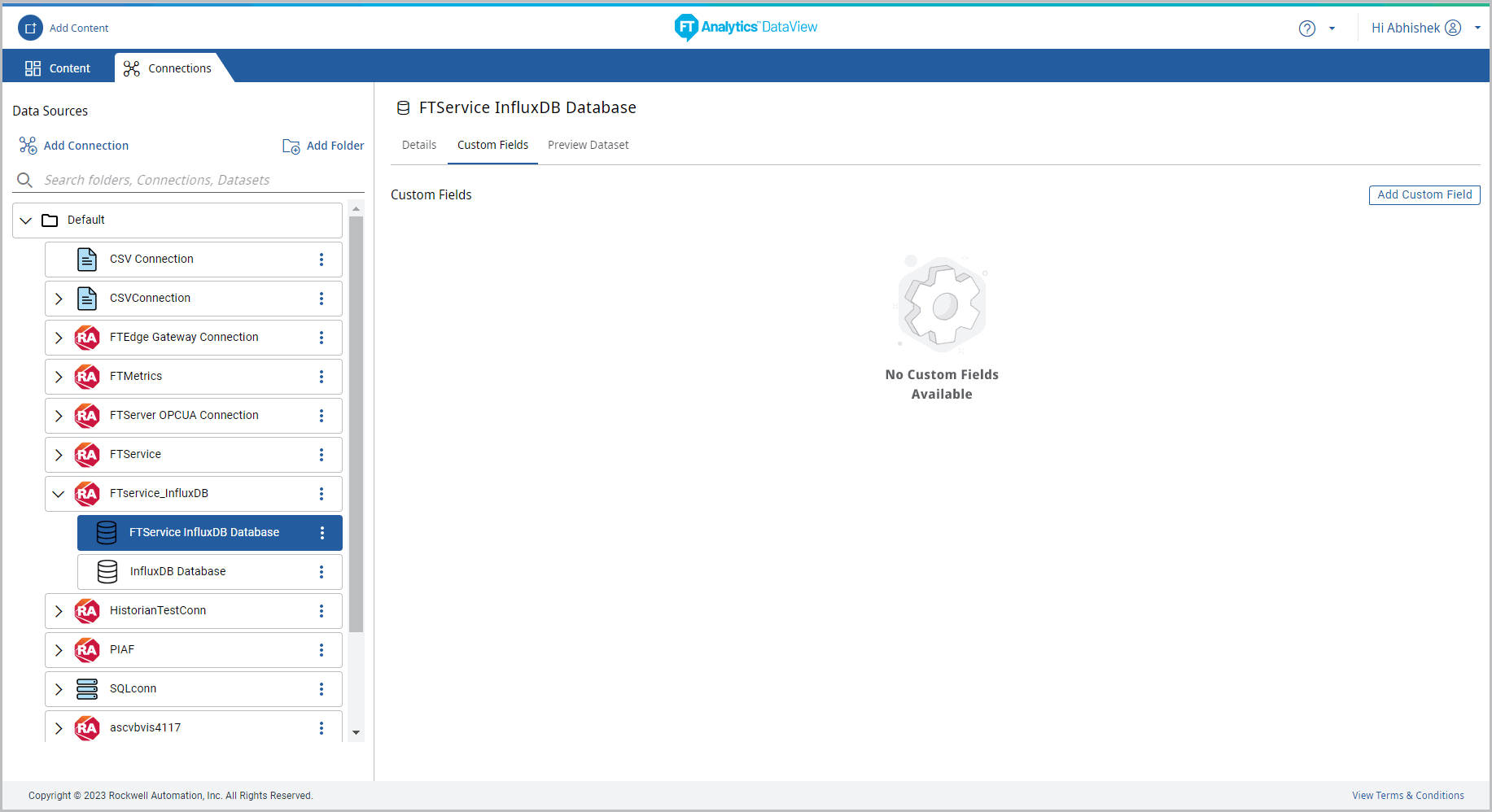Screen dimensions: 1492x812
Task: Click the Add Content icon
Action: pos(30,28)
